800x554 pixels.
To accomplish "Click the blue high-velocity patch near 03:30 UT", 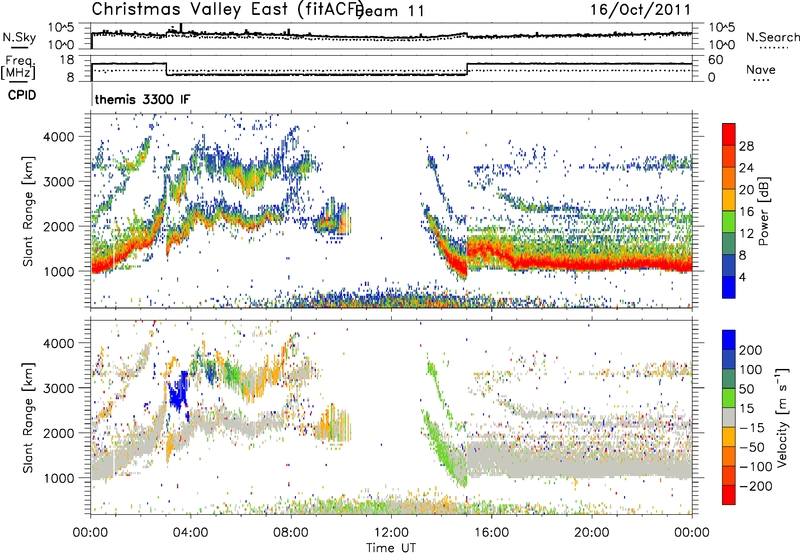I will 178,393.
